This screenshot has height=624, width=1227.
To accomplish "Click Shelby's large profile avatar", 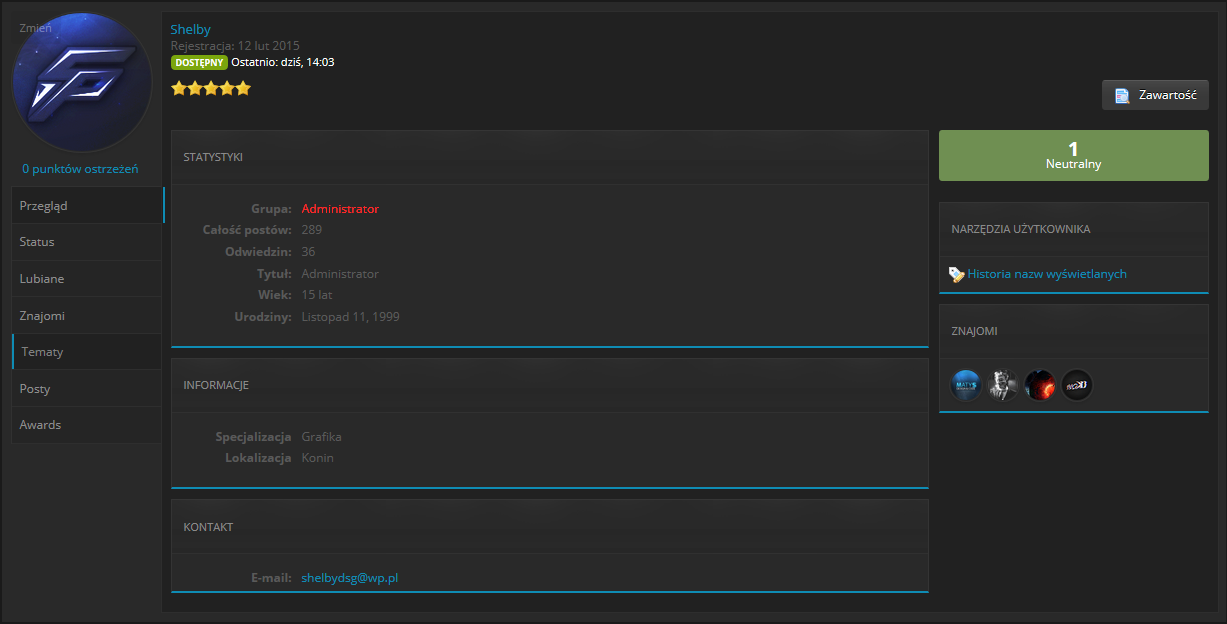I will tap(82, 83).
